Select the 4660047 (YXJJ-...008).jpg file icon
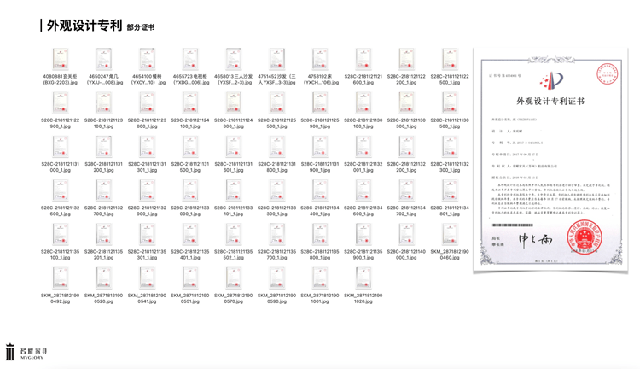The width and height of the screenshot is (640, 369). [104, 59]
